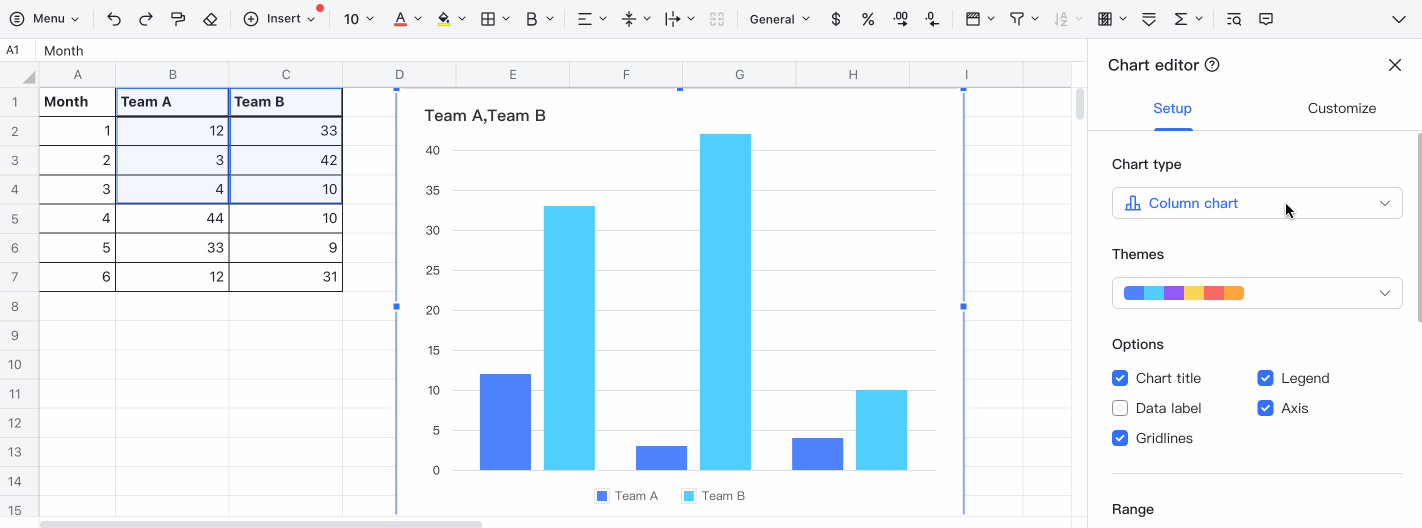This screenshot has height=528, width=1422.
Task: Click Team B legend entry in chart
Action: pyautogui.click(x=714, y=496)
